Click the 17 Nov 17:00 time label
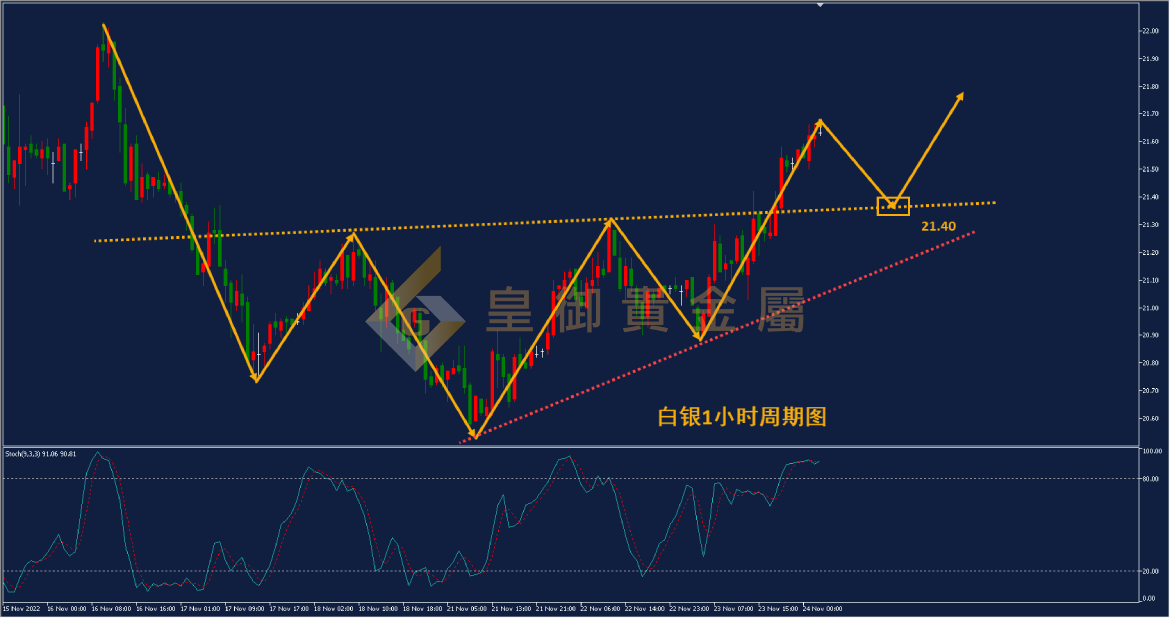Image resolution: width=1170 pixels, height=618 pixels. pos(290,609)
